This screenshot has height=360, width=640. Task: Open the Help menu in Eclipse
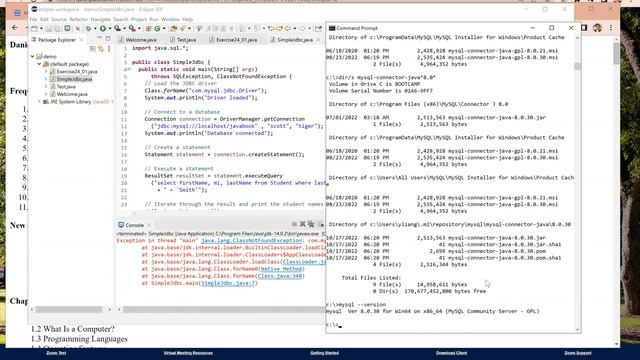pyautogui.click(x=187, y=19)
